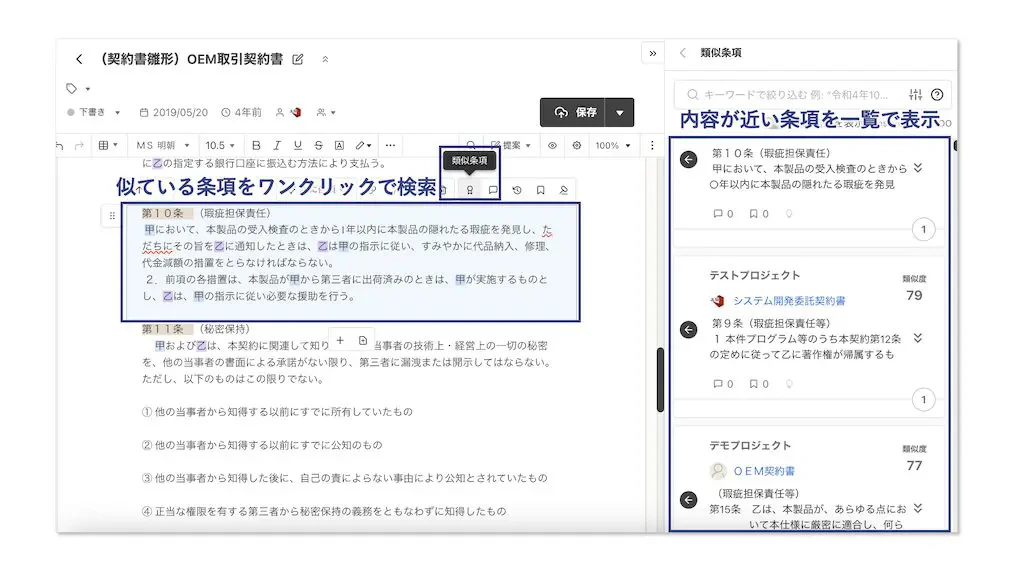This screenshot has width=1024, height=570.
Task: Open the version history icon above clause
Action: [517, 190]
